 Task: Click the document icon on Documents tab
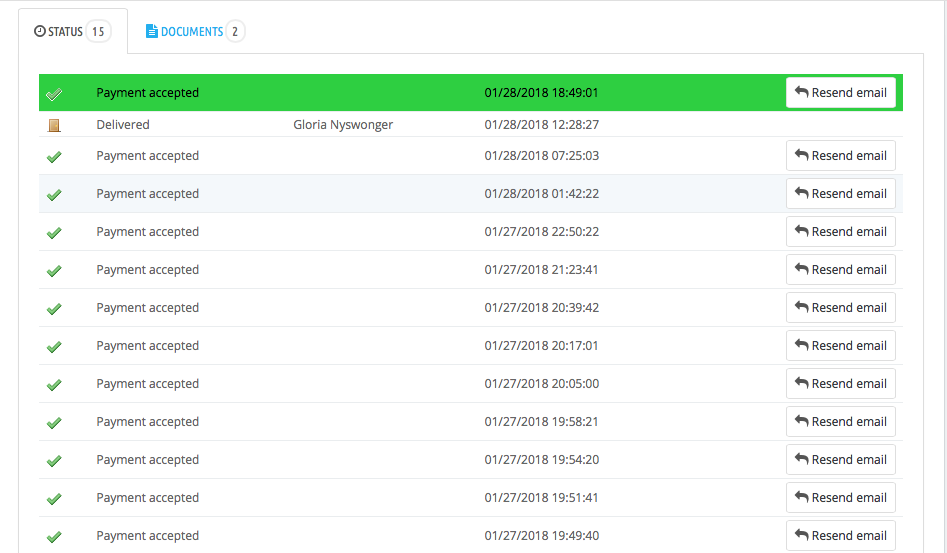click(152, 31)
